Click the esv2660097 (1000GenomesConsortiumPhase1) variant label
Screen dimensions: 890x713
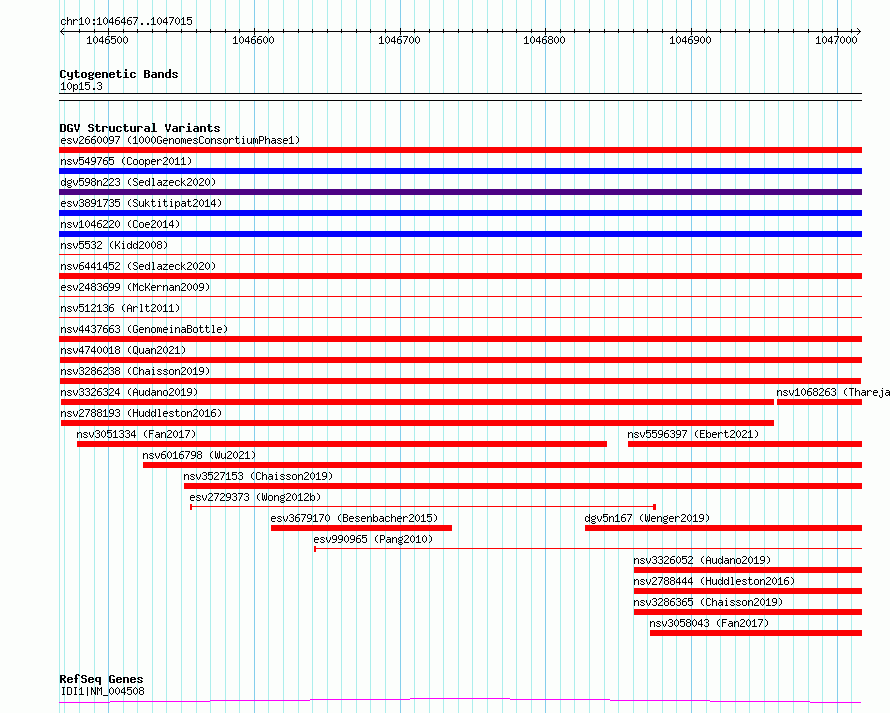tap(180, 140)
